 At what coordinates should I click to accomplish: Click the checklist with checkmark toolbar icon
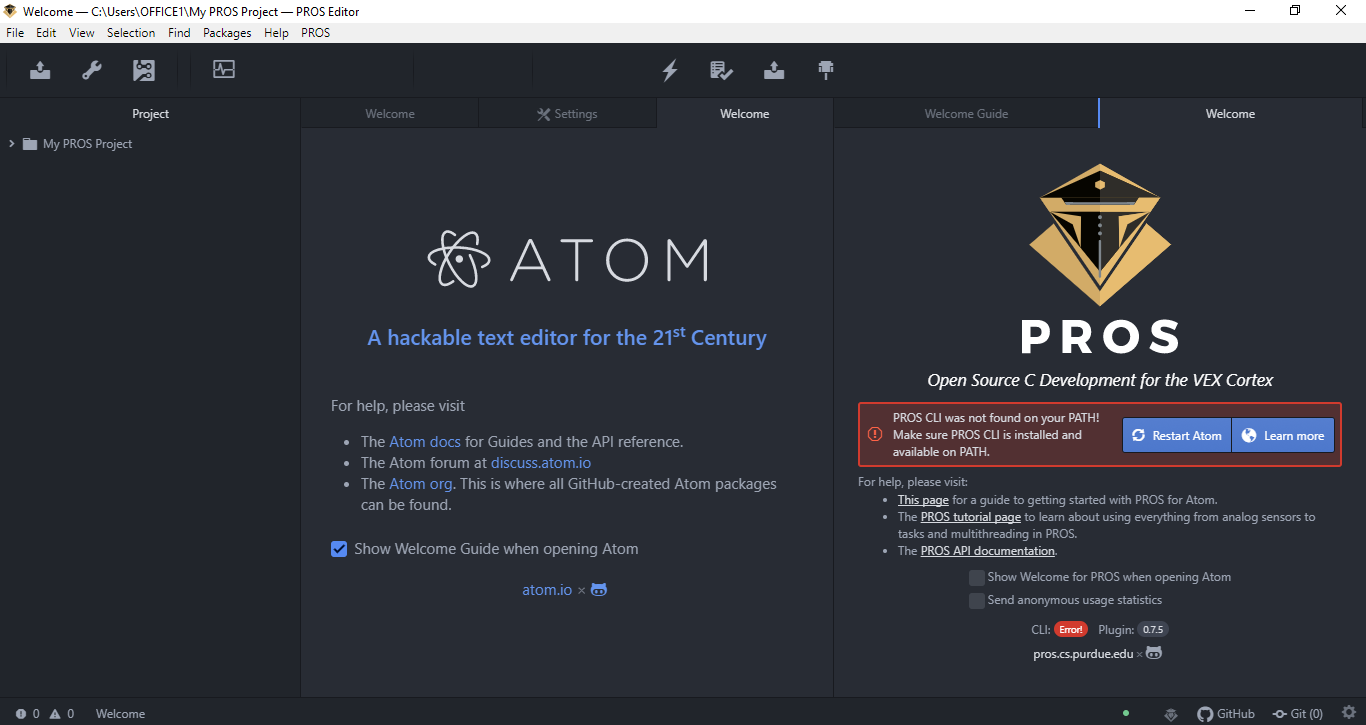722,70
